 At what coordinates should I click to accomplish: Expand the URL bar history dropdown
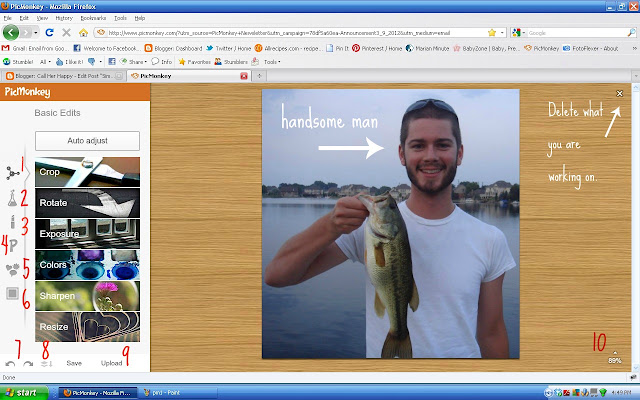(502, 33)
